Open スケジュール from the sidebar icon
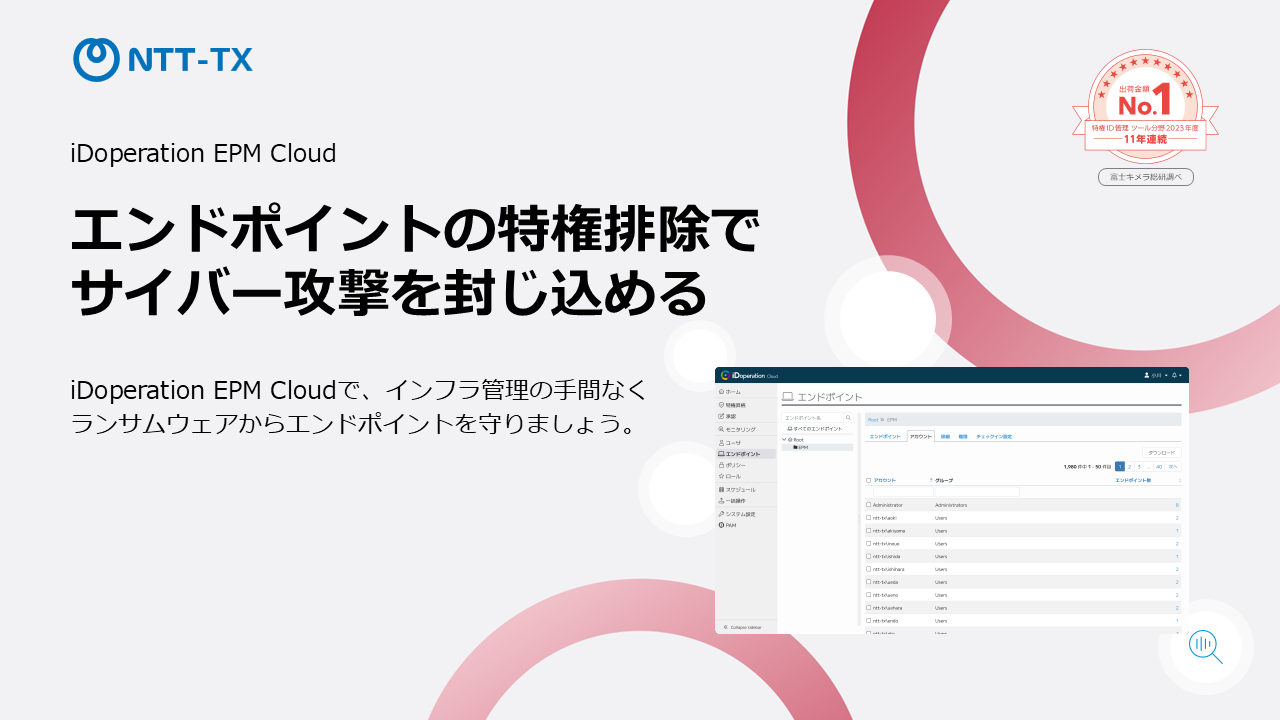 pos(720,491)
